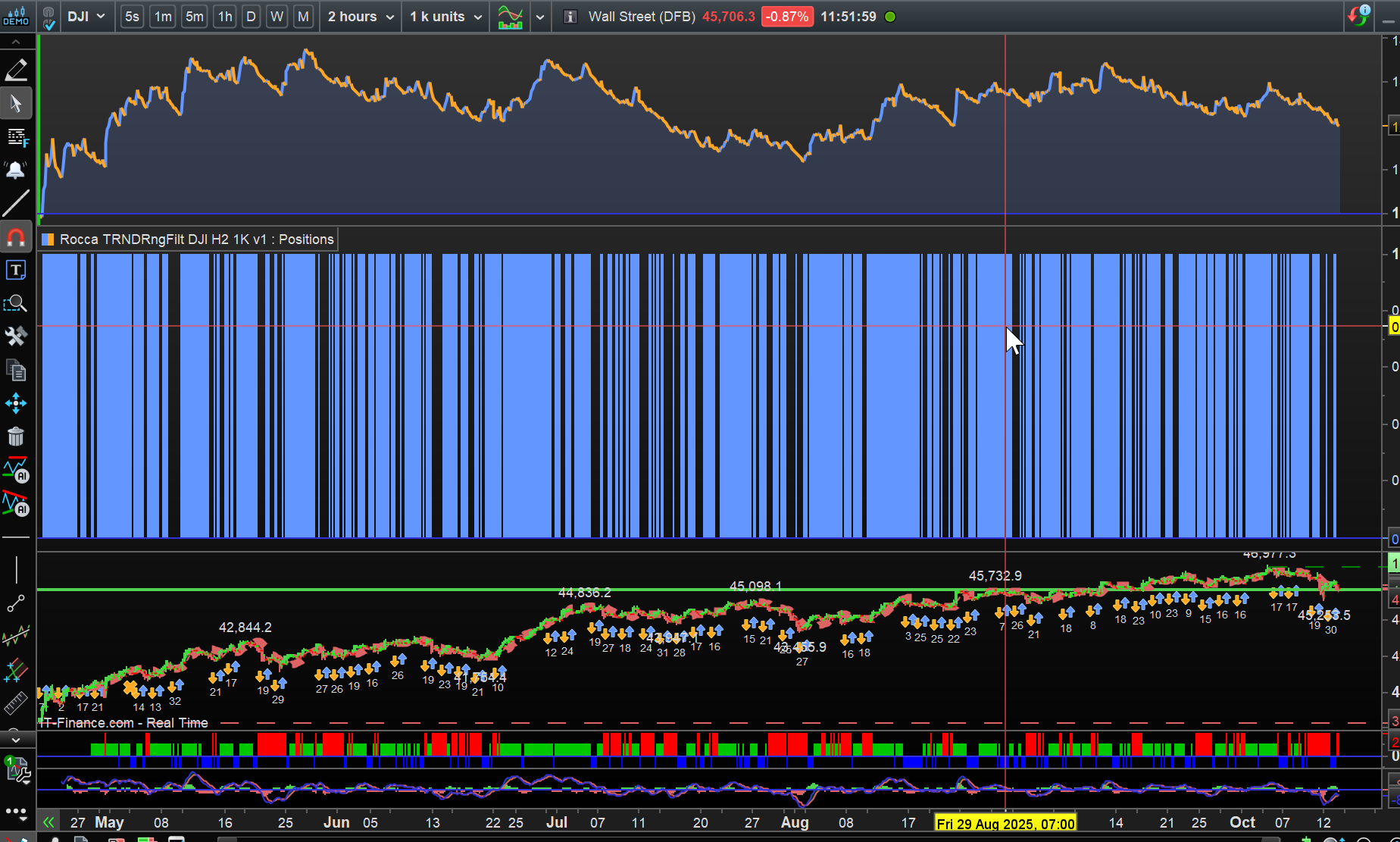1400x842 pixels.
Task: Click the trash bin delete icon
Action: (16, 437)
